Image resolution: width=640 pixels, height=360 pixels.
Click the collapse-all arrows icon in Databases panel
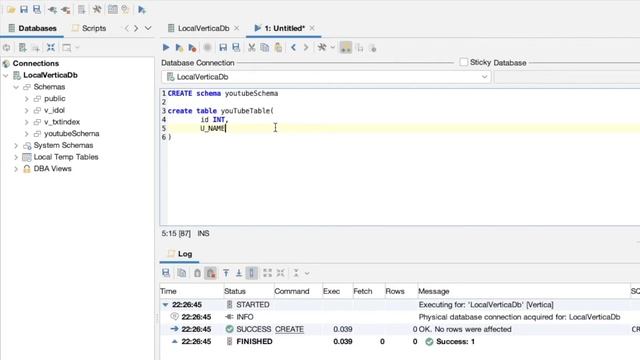point(51,48)
